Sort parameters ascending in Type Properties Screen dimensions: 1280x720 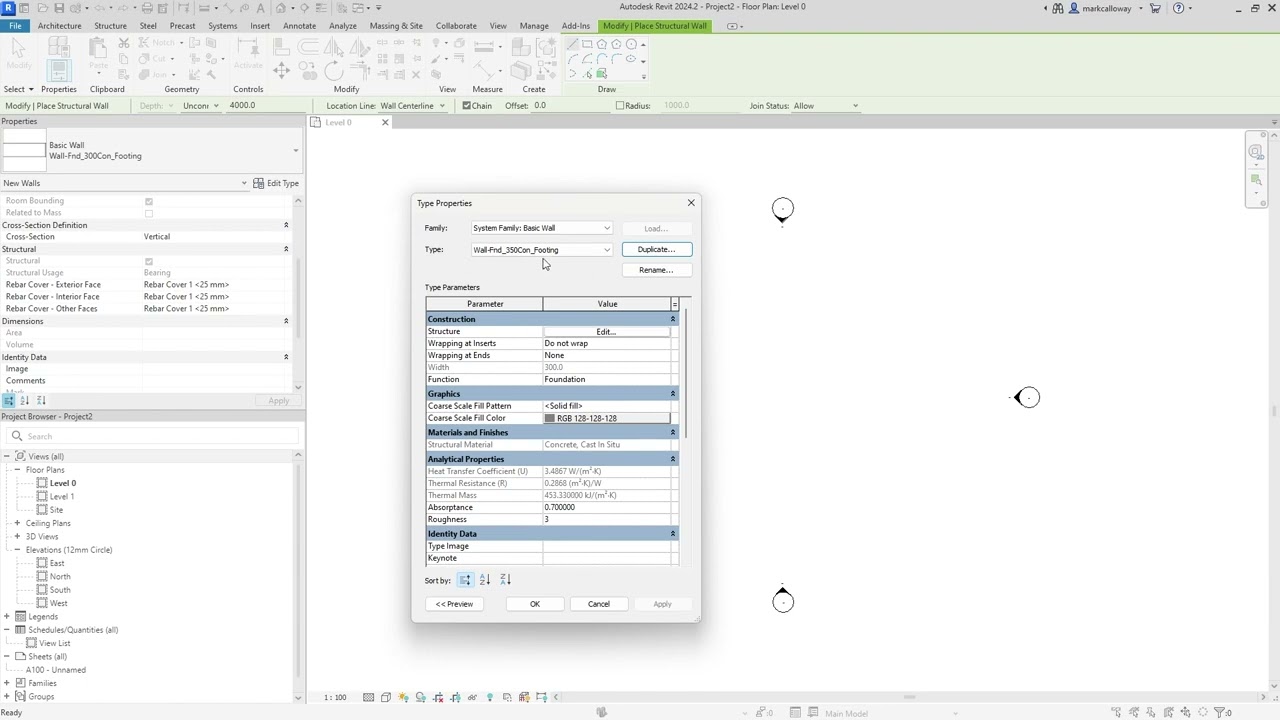(x=485, y=580)
